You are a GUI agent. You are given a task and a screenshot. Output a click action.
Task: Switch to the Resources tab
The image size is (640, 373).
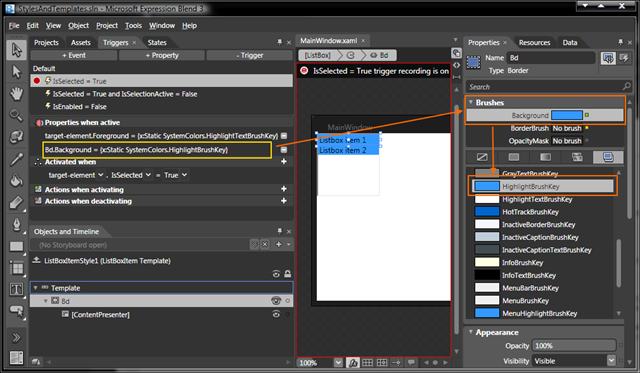point(534,42)
